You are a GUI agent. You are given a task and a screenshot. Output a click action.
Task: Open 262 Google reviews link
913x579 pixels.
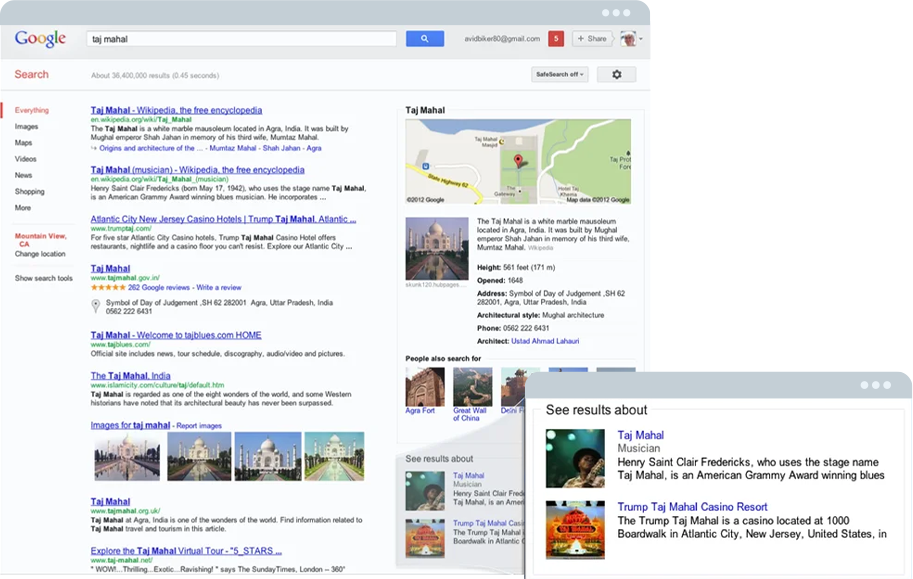(x=159, y=288)
